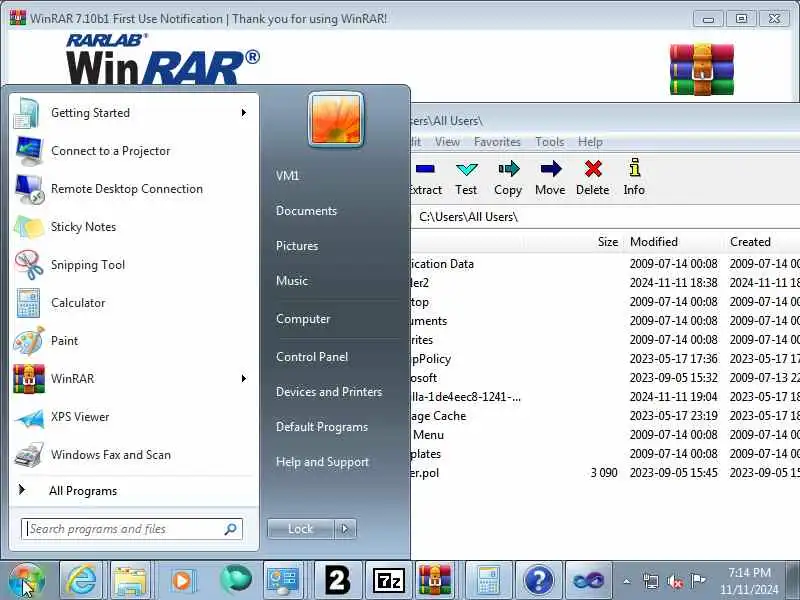Open Help and Support
Screen dimensions: 800x600
[322, 462]
